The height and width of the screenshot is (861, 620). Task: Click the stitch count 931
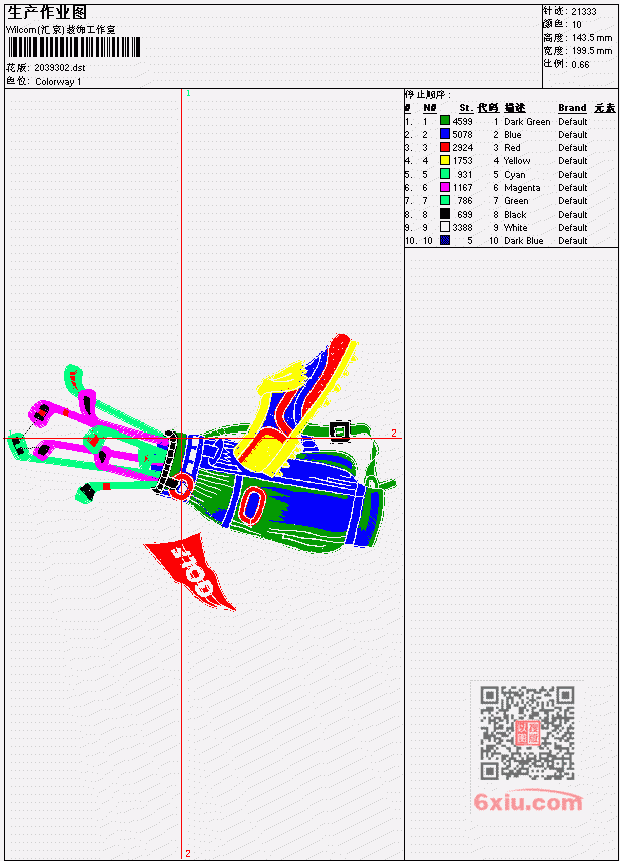click(465, 175)
